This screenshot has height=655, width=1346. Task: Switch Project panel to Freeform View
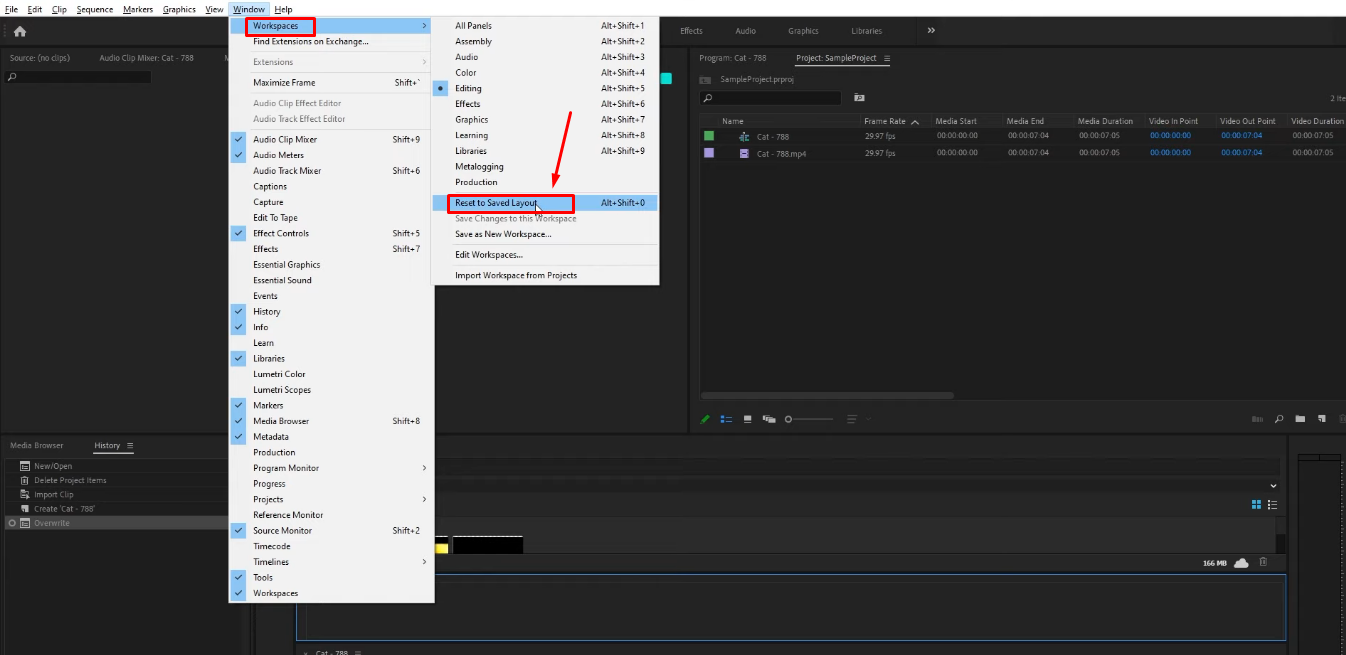[769, 419]
